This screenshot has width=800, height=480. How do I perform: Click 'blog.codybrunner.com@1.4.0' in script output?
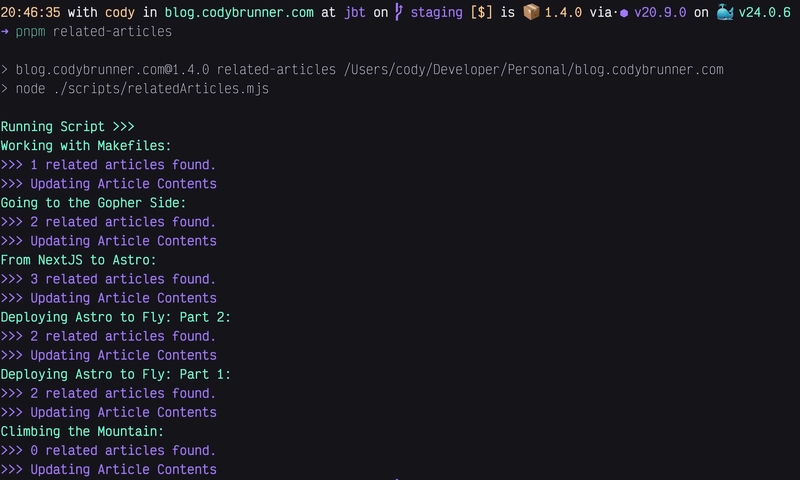tap(112, 69)
